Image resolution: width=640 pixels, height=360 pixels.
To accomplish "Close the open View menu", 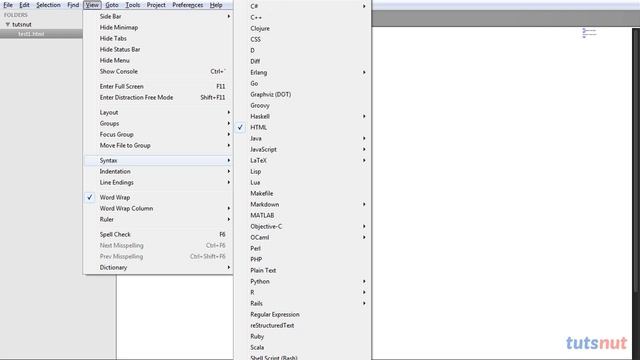I will [x=92, y=5].
